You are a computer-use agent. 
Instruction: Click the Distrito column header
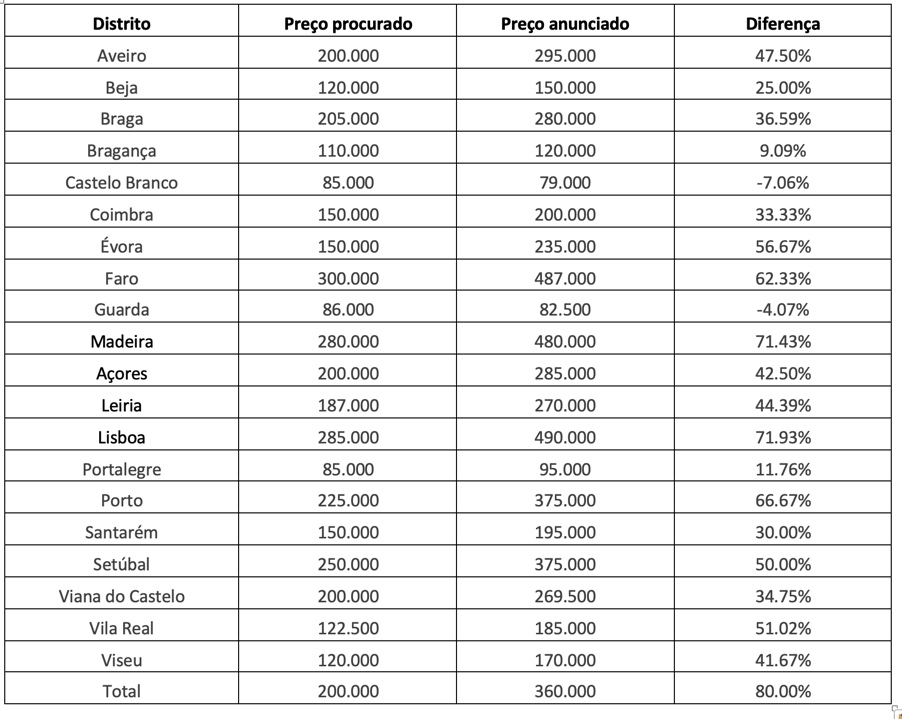(x=122, y=23)
